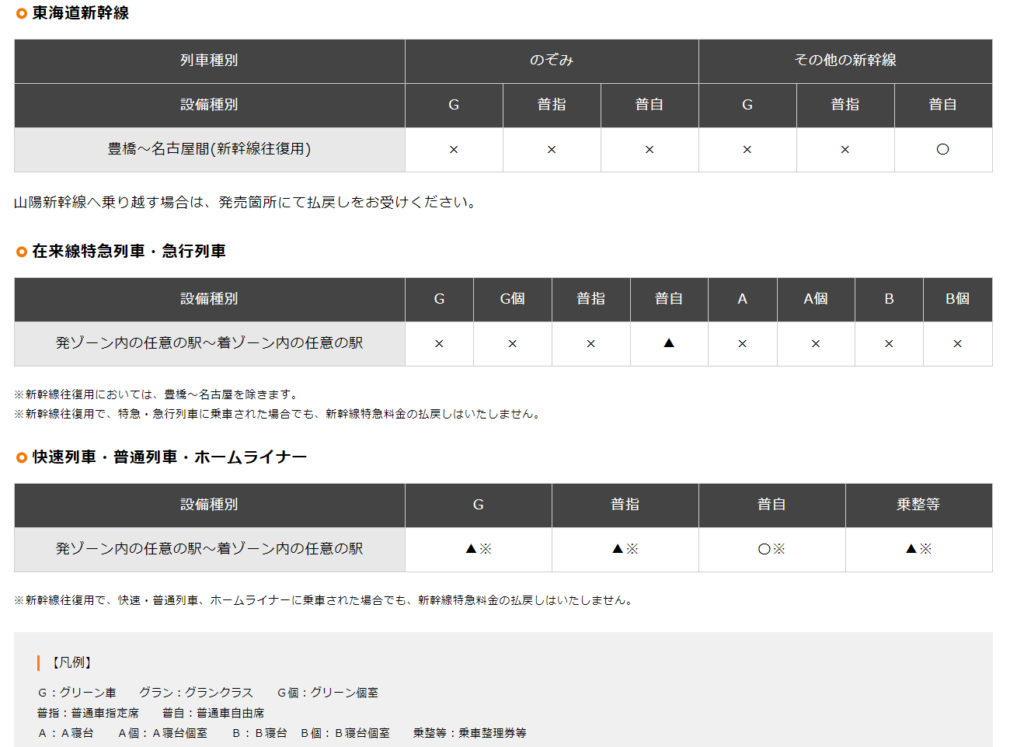
Task: Click the ▲※ mark under 乗整等 column
Action: point(919,549)
